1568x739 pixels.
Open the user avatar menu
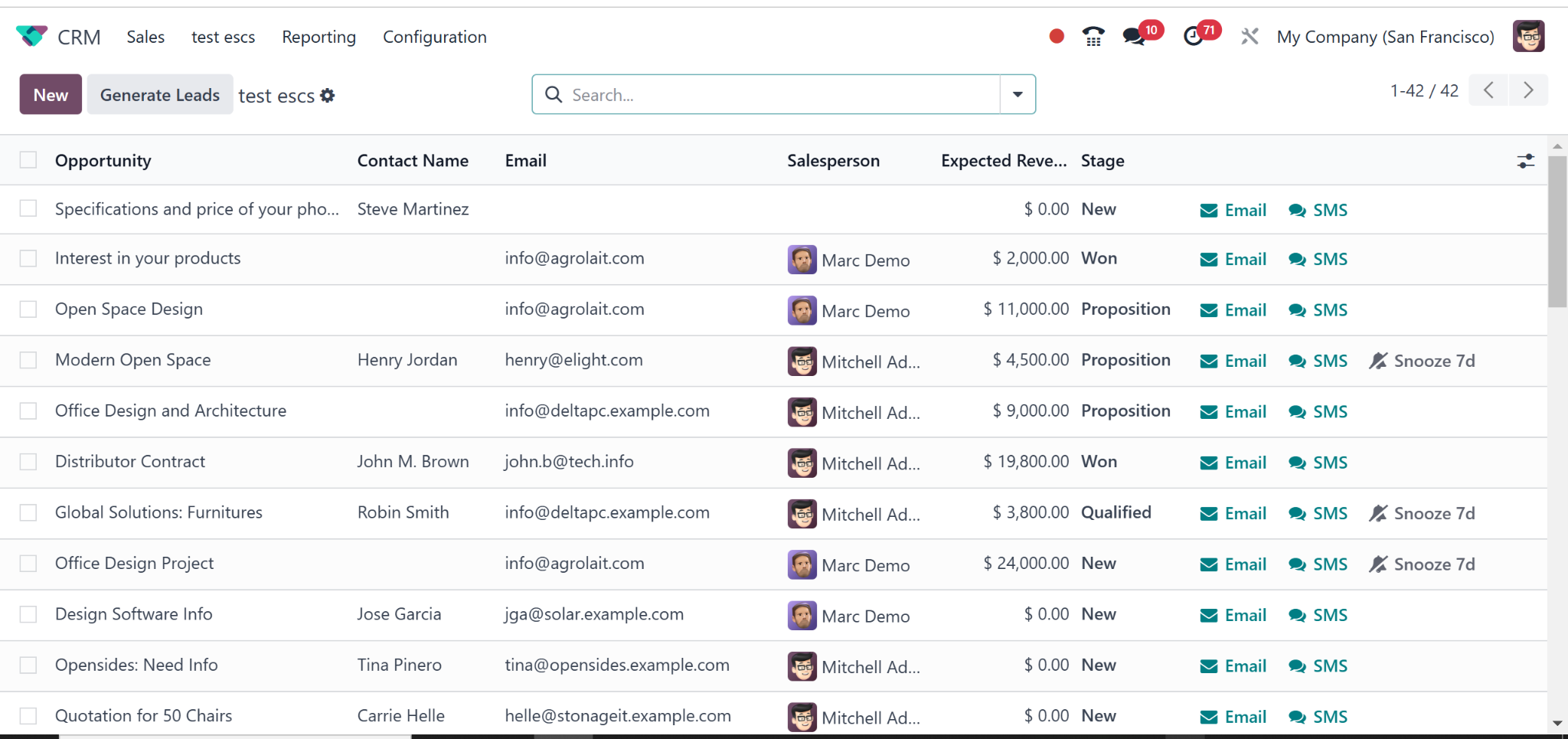tap(1528, 36)
